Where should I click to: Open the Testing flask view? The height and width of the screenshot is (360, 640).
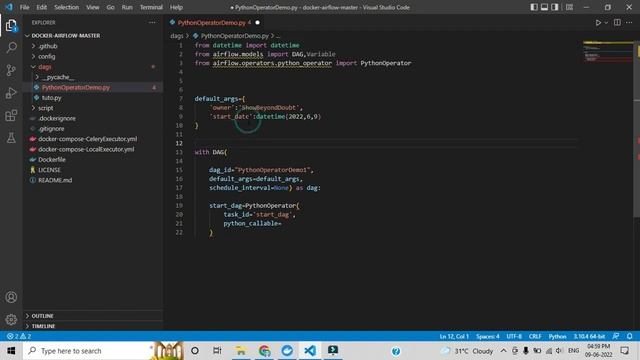pos(11,138)
